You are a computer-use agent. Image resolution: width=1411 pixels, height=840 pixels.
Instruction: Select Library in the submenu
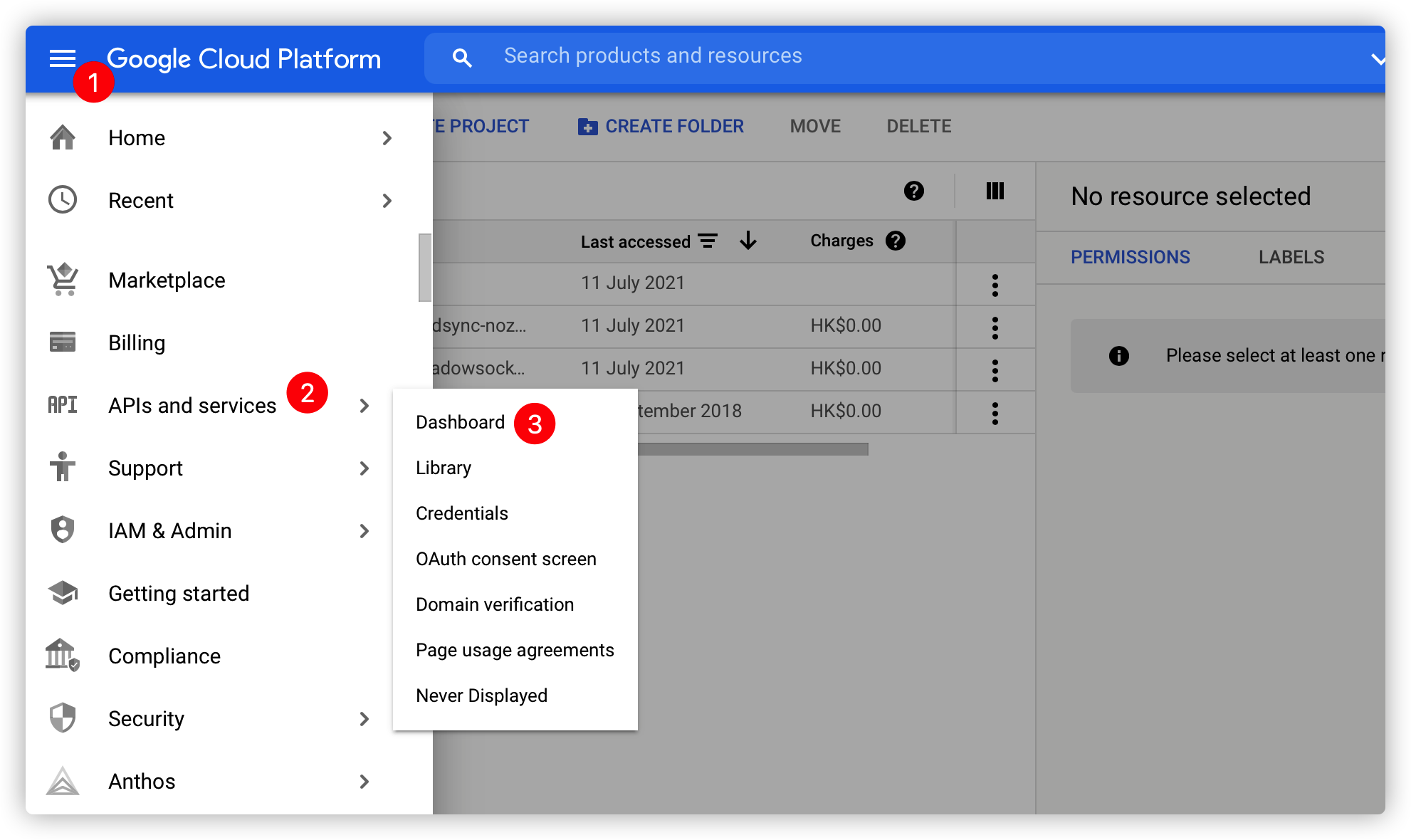(444, 468)
